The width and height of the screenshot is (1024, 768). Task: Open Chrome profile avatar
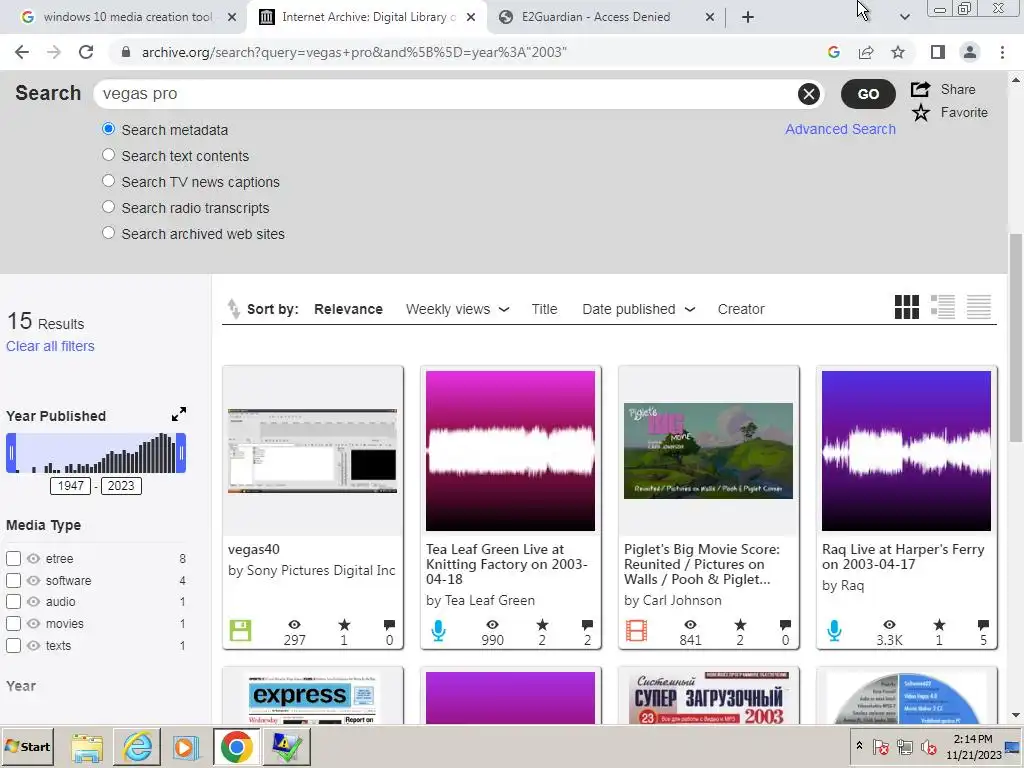tap(970, 52)
